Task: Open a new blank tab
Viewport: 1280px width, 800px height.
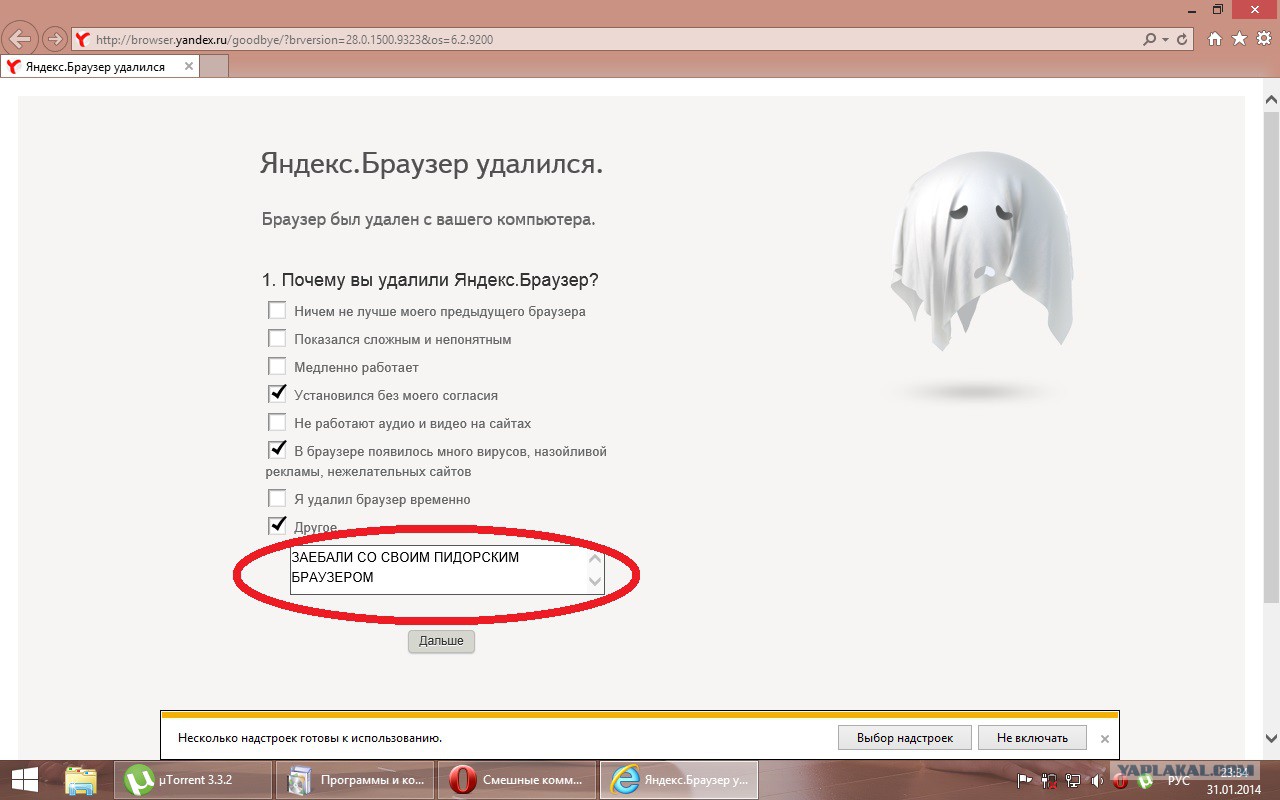Action: [214, 67]
